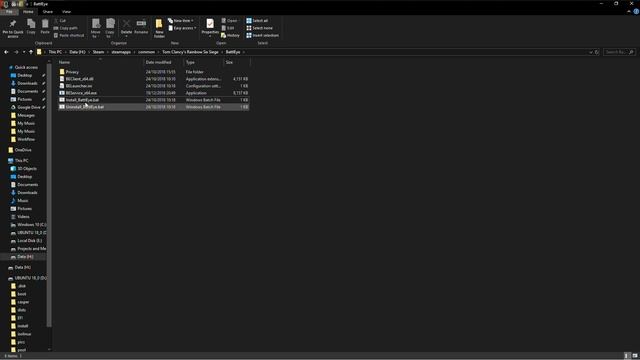Viewport: 640px width, 360px height.
Task: Open Help with the question mark icon
Action: tap(636, 11)
